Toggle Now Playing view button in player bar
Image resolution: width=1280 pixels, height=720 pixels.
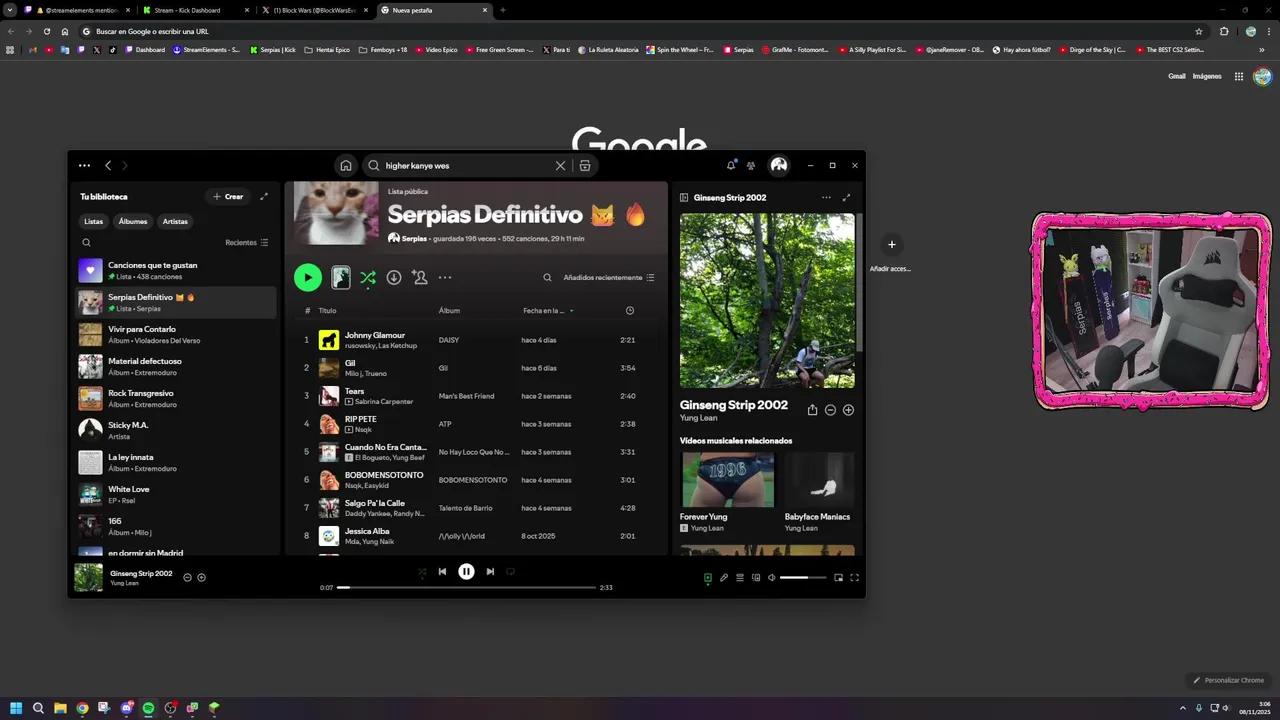(x=708, y=578)
